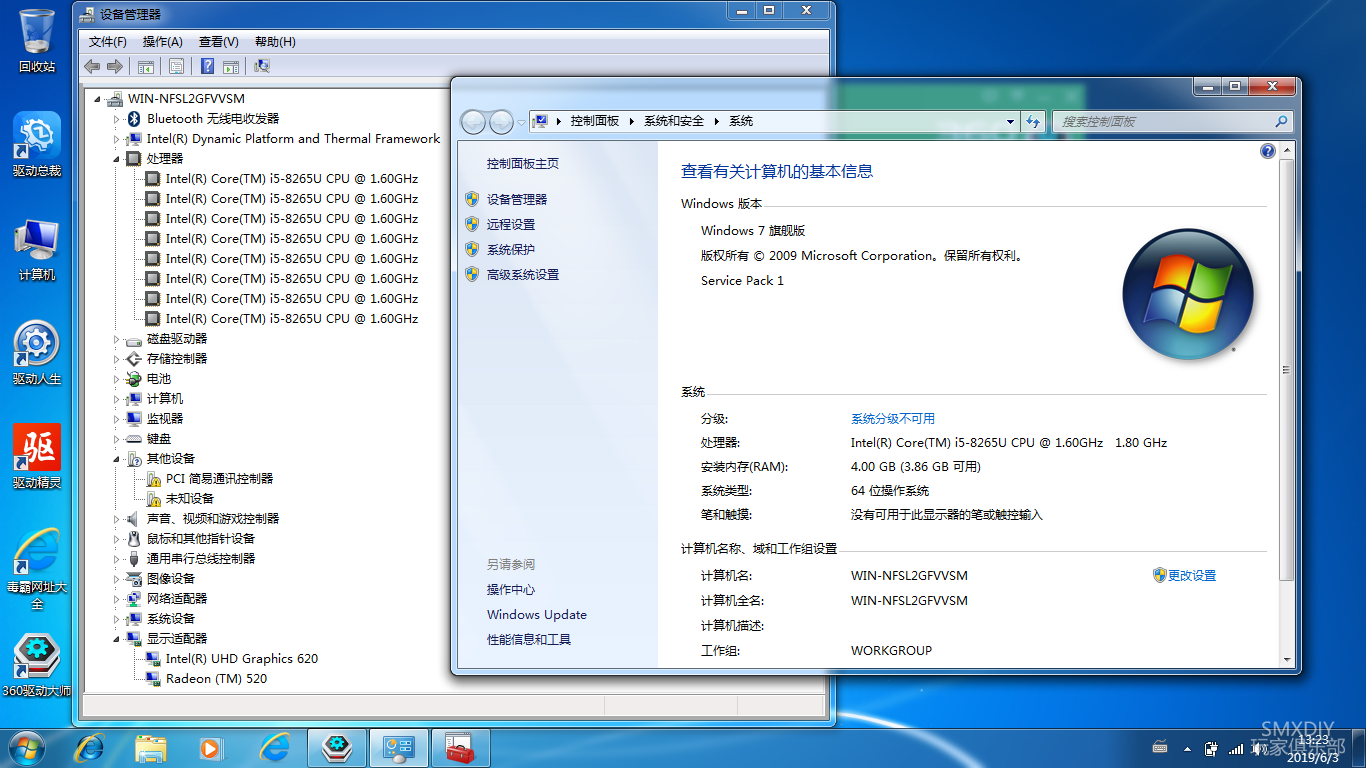Click the show/hide console tree toolbar icon
The height and width of the screenshot is (768, 1366).
(146, 66)
